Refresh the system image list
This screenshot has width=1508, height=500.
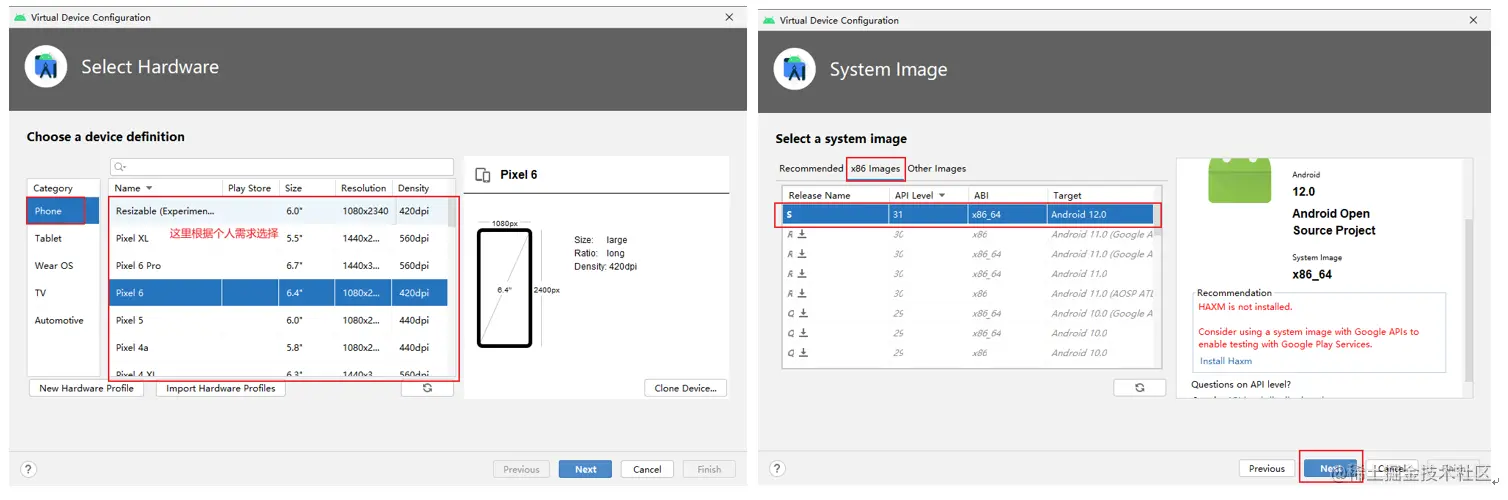click(1140, 387)
